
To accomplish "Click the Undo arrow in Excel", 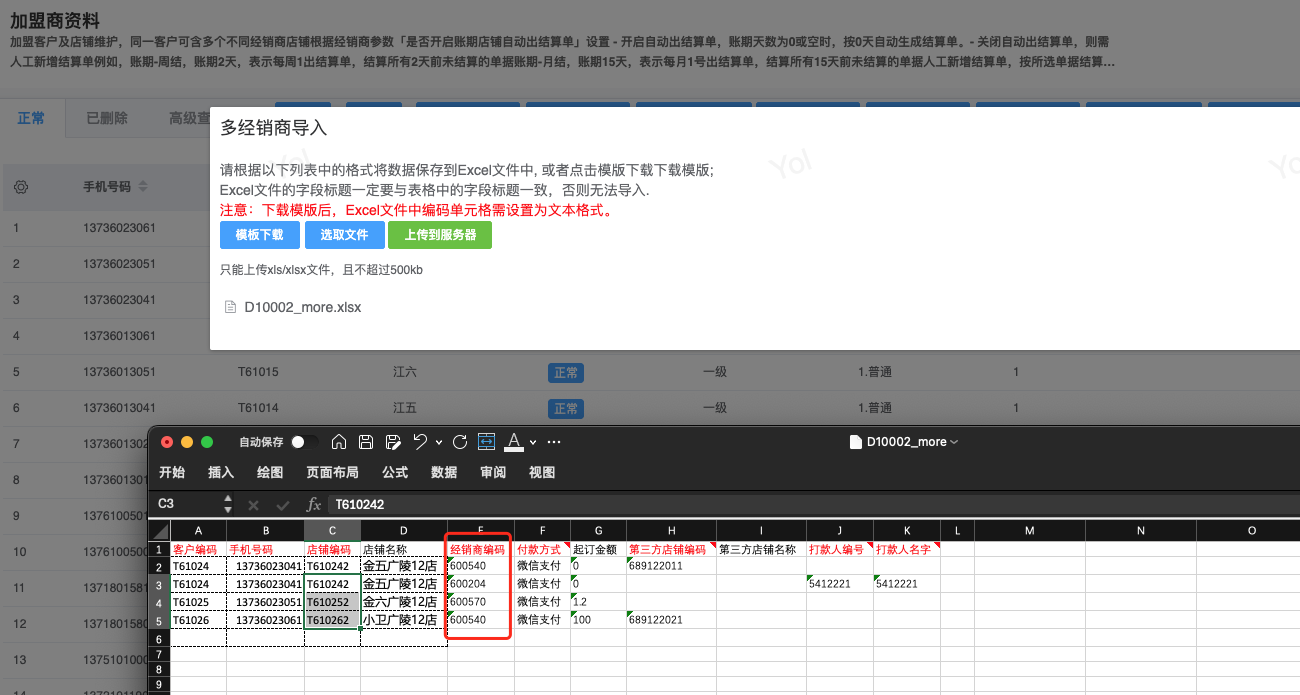I will pyautogui.click(x=420, y=442).
